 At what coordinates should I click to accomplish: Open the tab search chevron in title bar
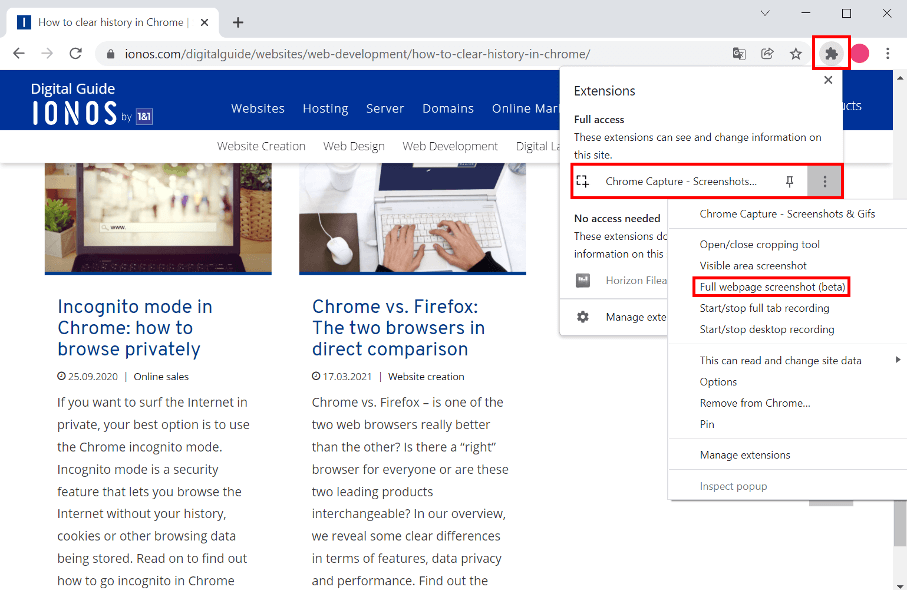pyautogui.click(x=765, y=13)
